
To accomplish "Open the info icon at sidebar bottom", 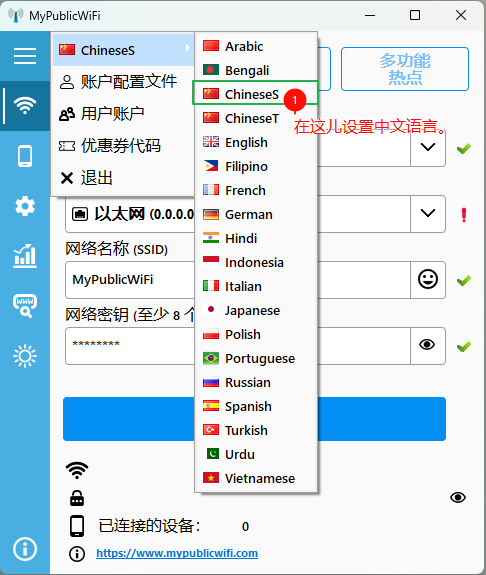I will click(x=25, y=549).
